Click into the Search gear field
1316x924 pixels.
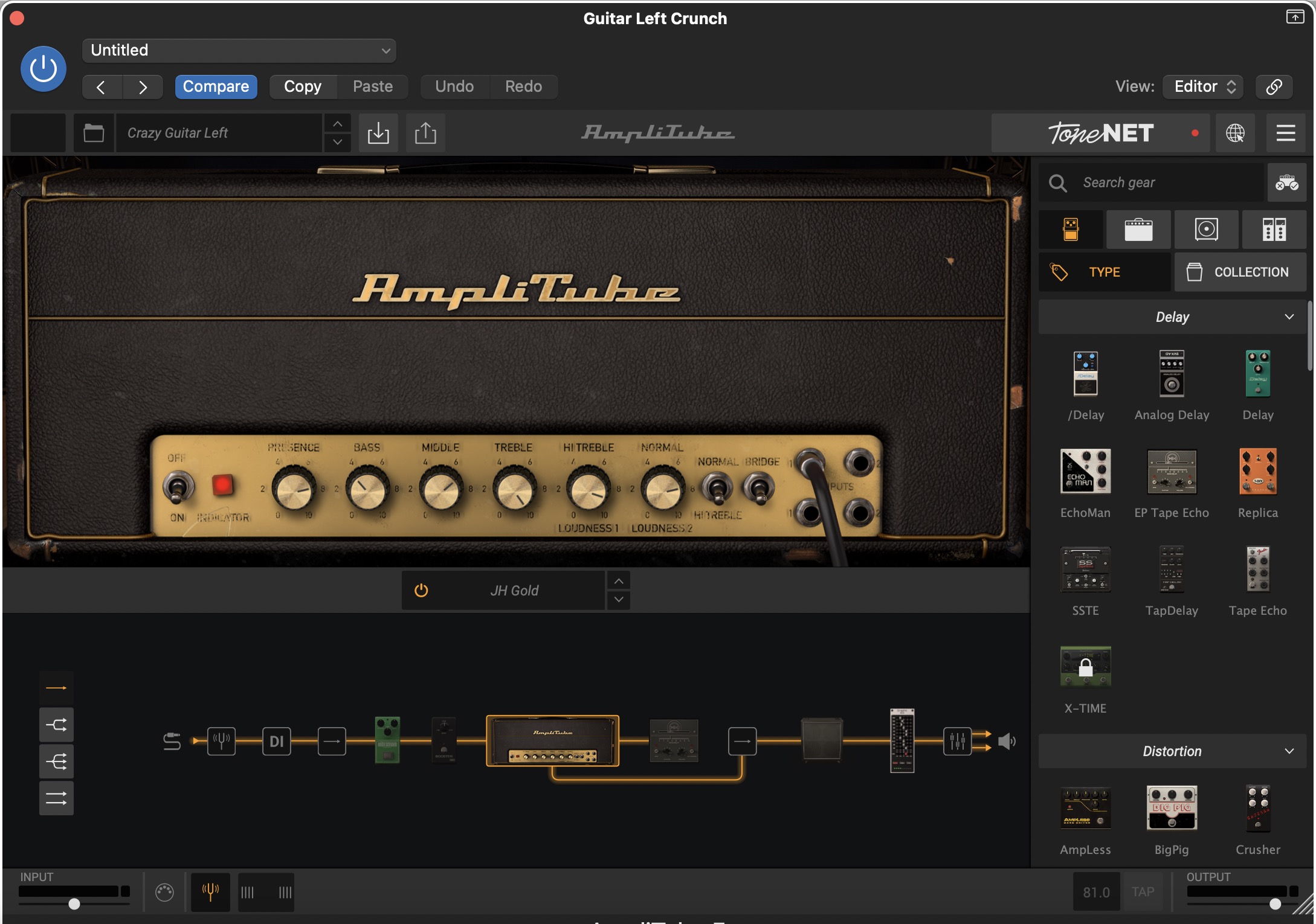click(1152, 182)
